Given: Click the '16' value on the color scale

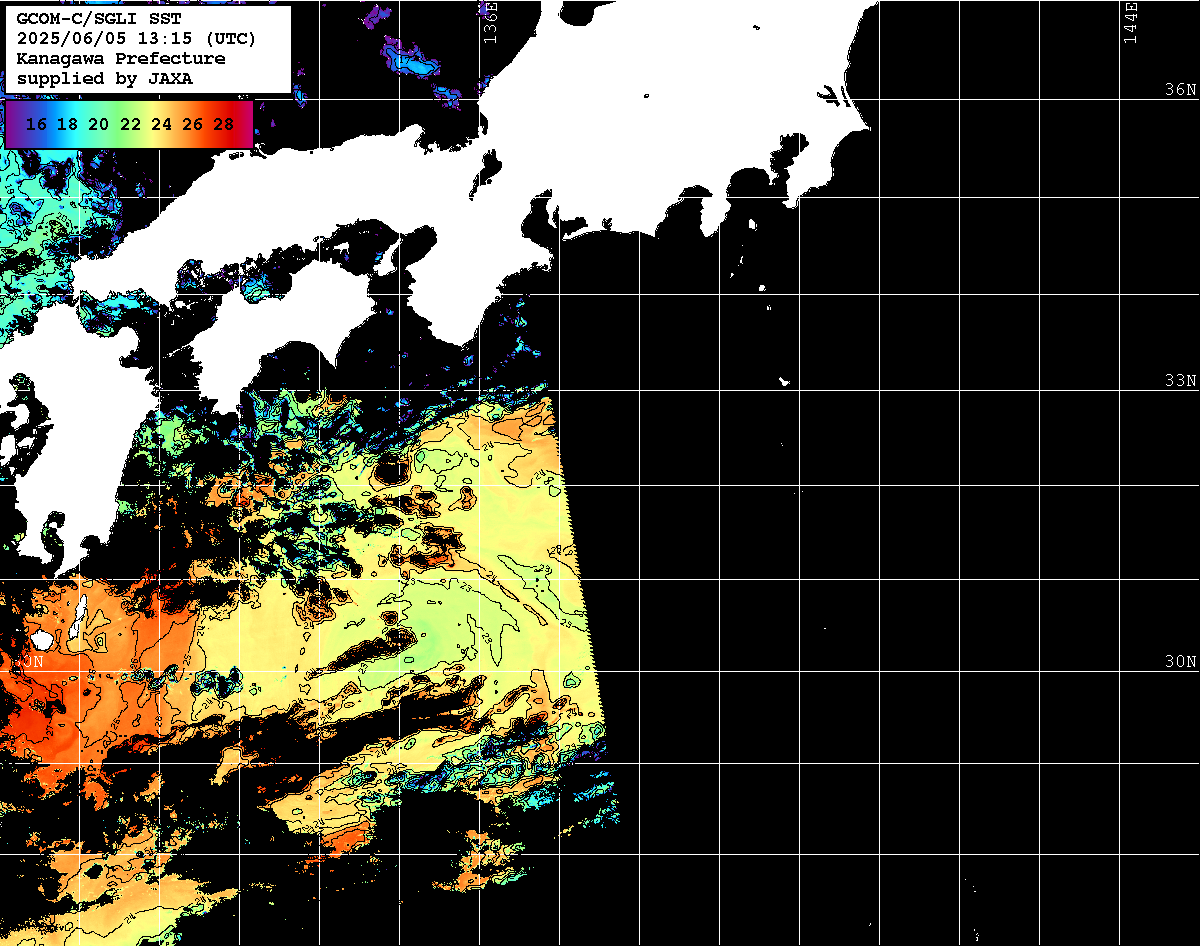Looking at the screenshot, I should [x=36, y=124].
